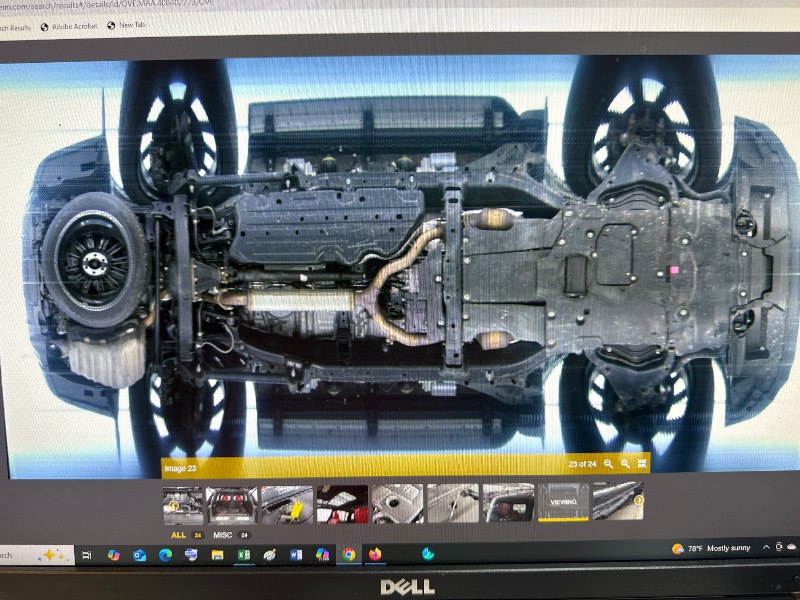Viewport: 800px width, 600px height.
Task: Open Excel from the taskbar
Action: pos(243,554)
